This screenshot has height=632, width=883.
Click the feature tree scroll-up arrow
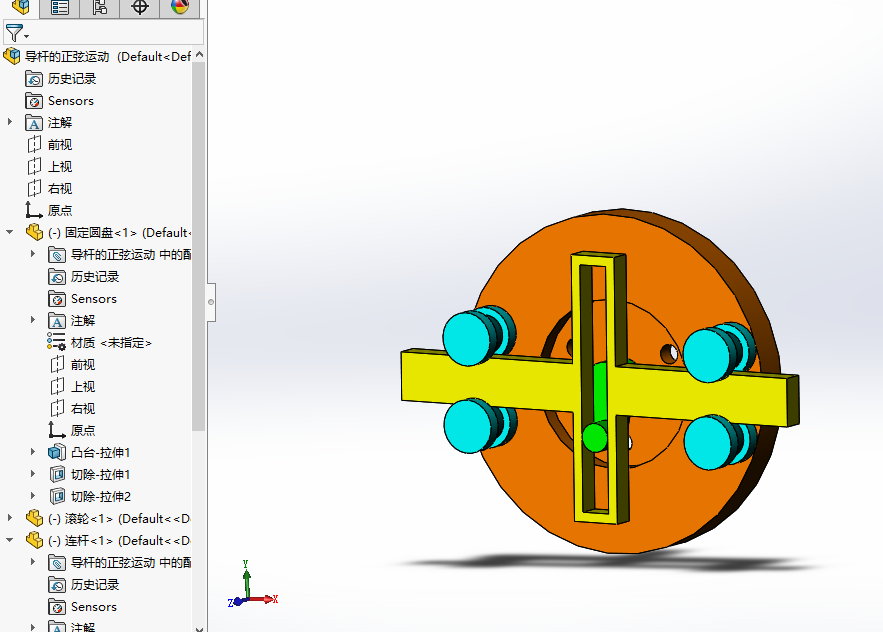(199, 55)
